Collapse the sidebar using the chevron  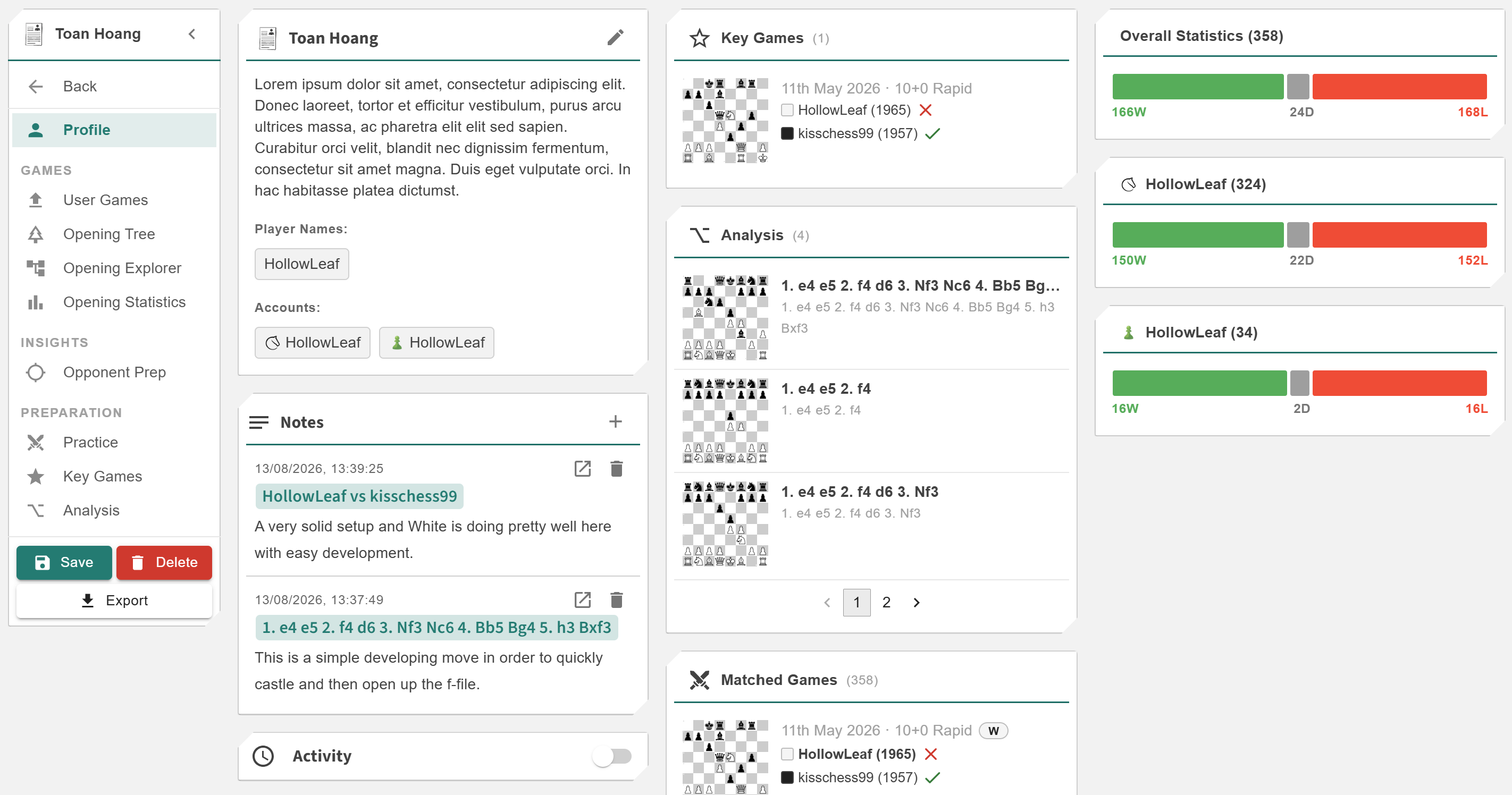(x=192, y=34)
